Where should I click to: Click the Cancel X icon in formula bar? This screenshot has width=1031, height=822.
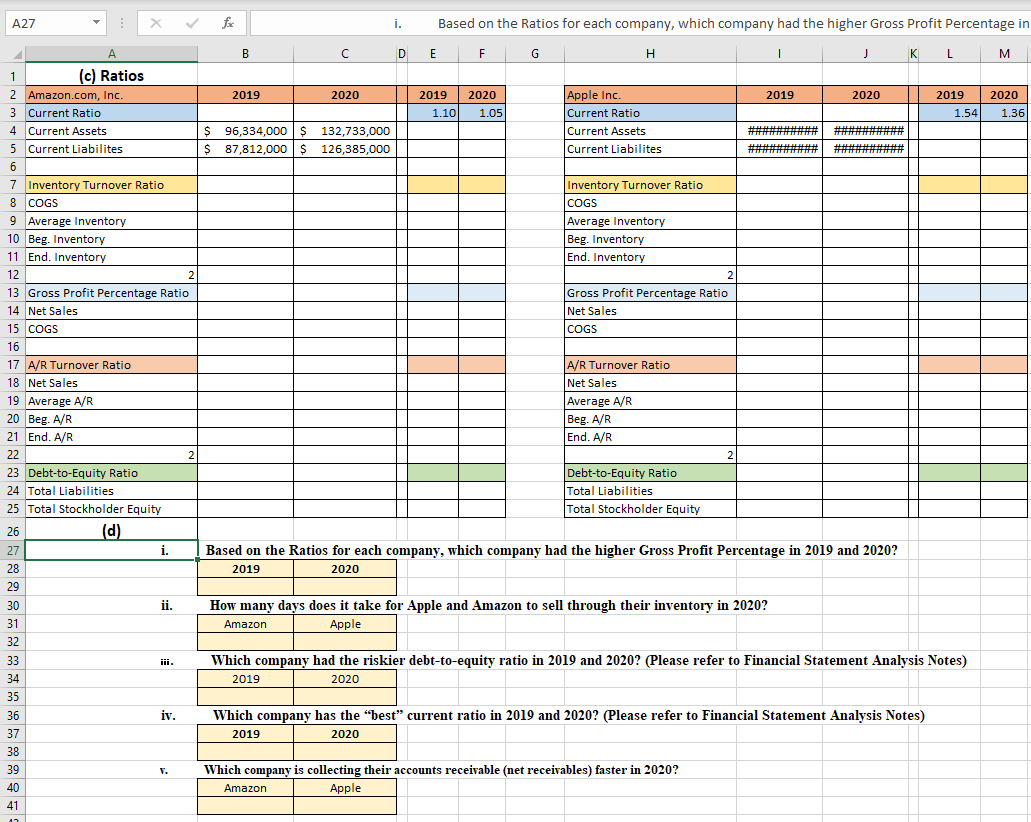click(x=156, y=23)
